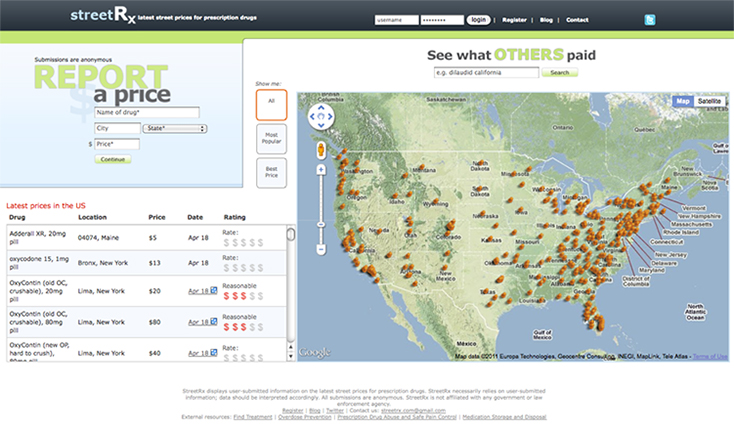The image size is (734, 430).
Task: Click the streetRx logo
Action: 103,15
